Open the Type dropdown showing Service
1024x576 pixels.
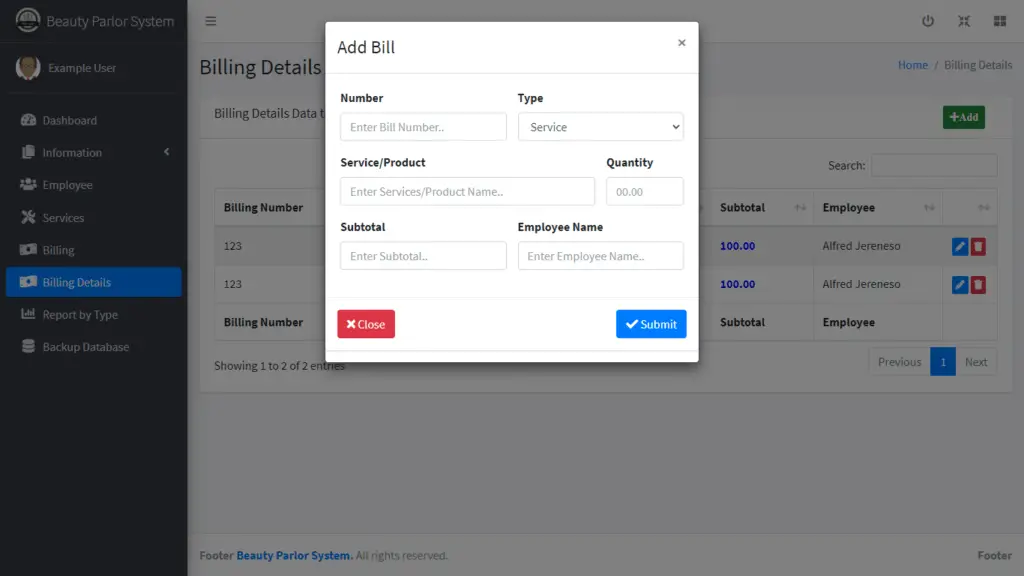tap(600, 127)
